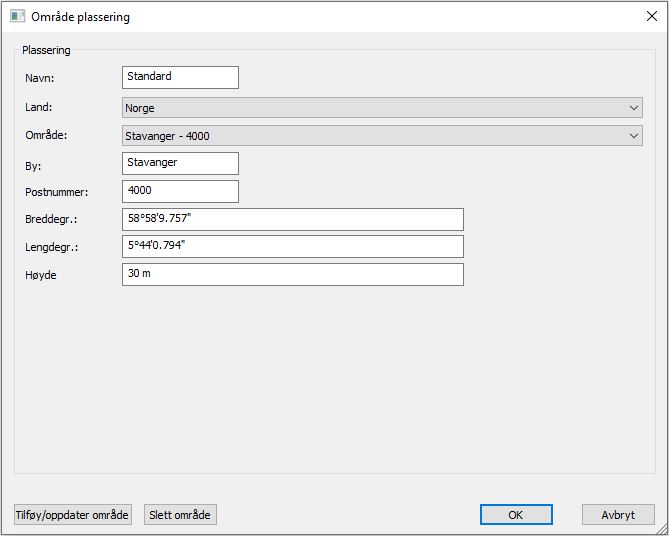Click the Land: label text
The width and height of the screenshot is (669, 536).
tap(38, 108)
